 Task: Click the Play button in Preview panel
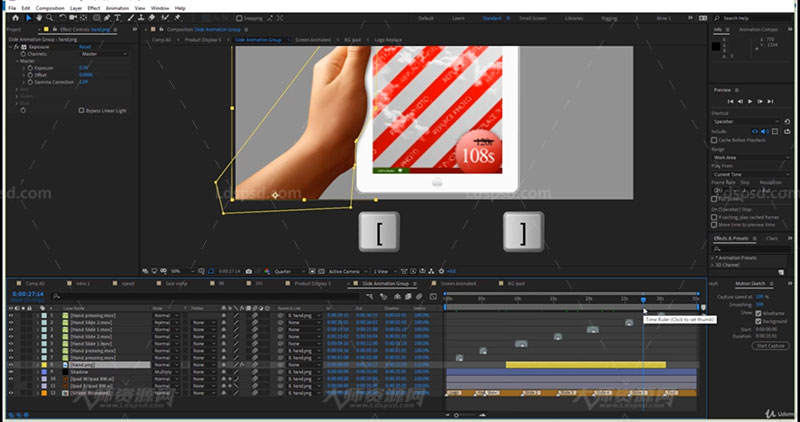[x=750, y=102]
